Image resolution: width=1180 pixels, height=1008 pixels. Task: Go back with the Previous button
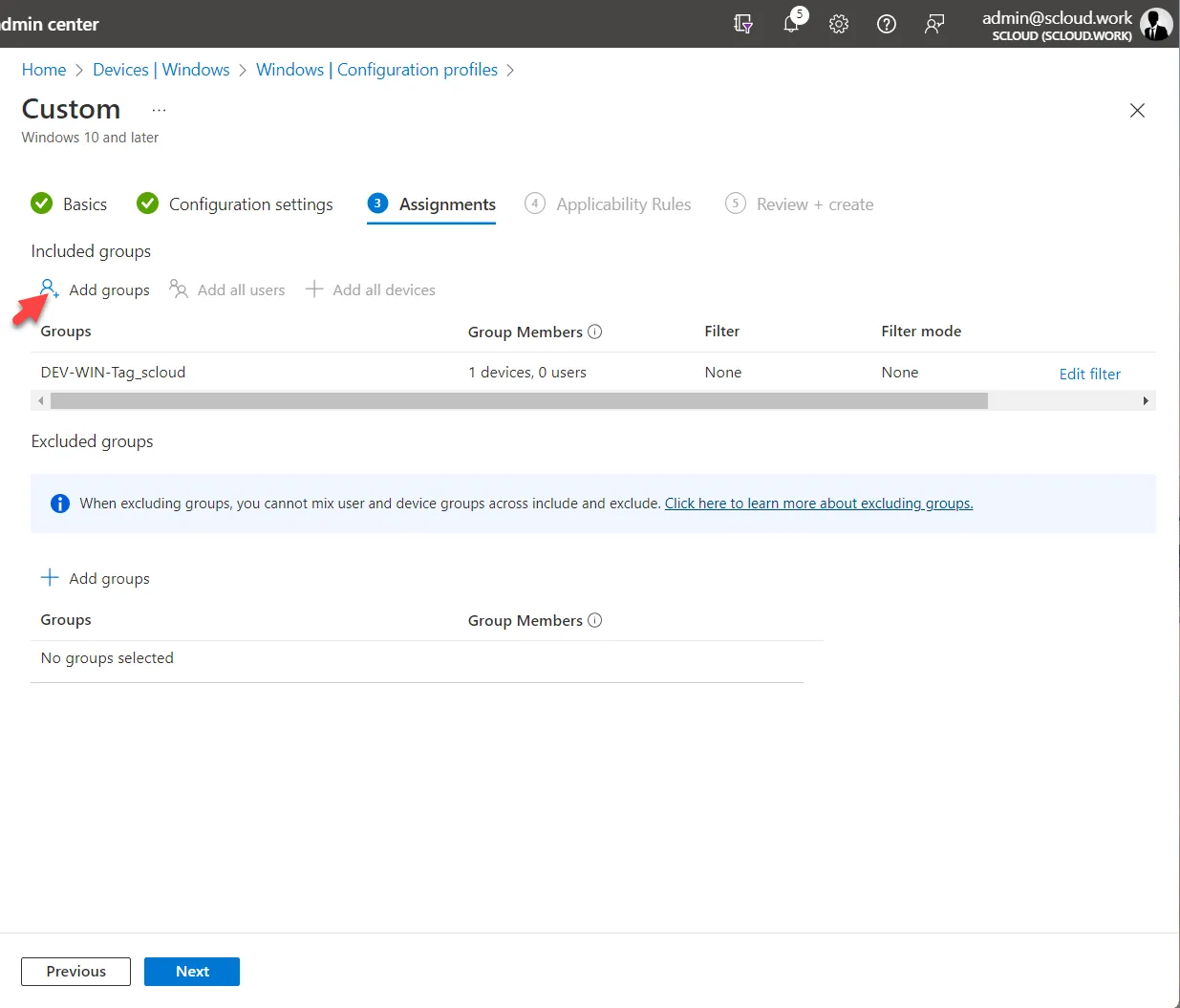(x=76, y=971)
